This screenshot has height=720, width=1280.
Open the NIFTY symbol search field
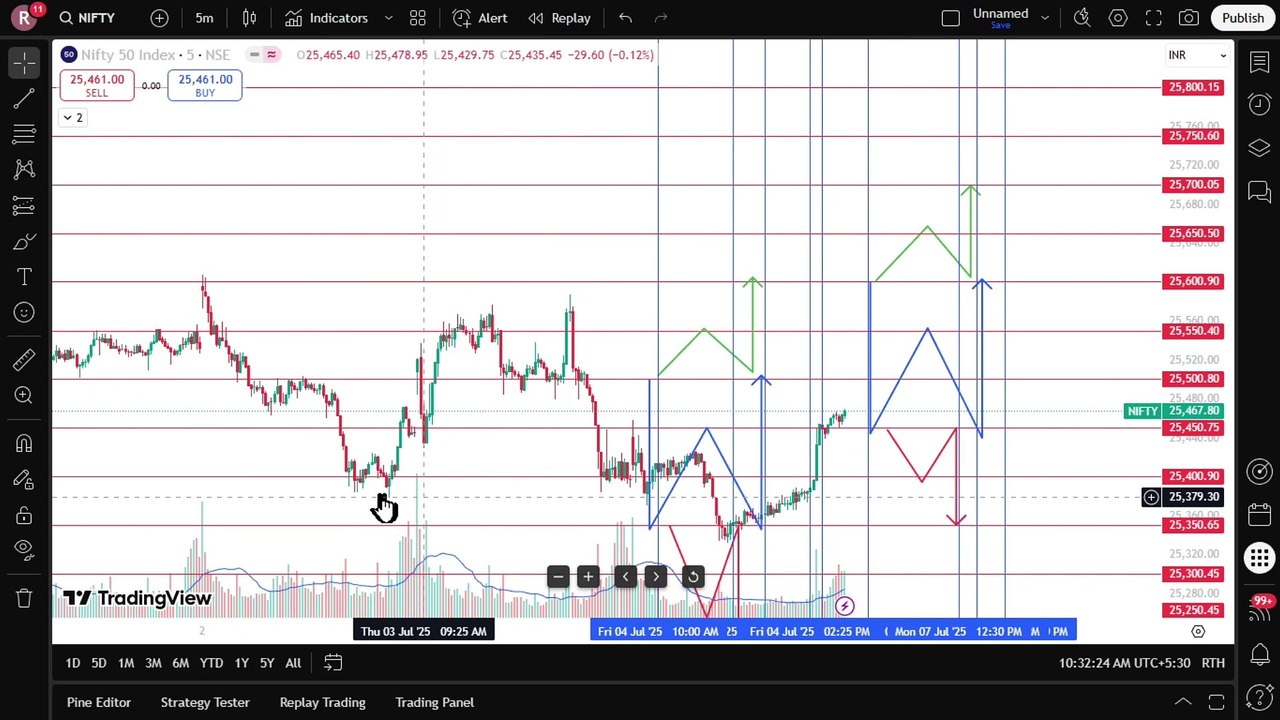click(x=88, y=18)
